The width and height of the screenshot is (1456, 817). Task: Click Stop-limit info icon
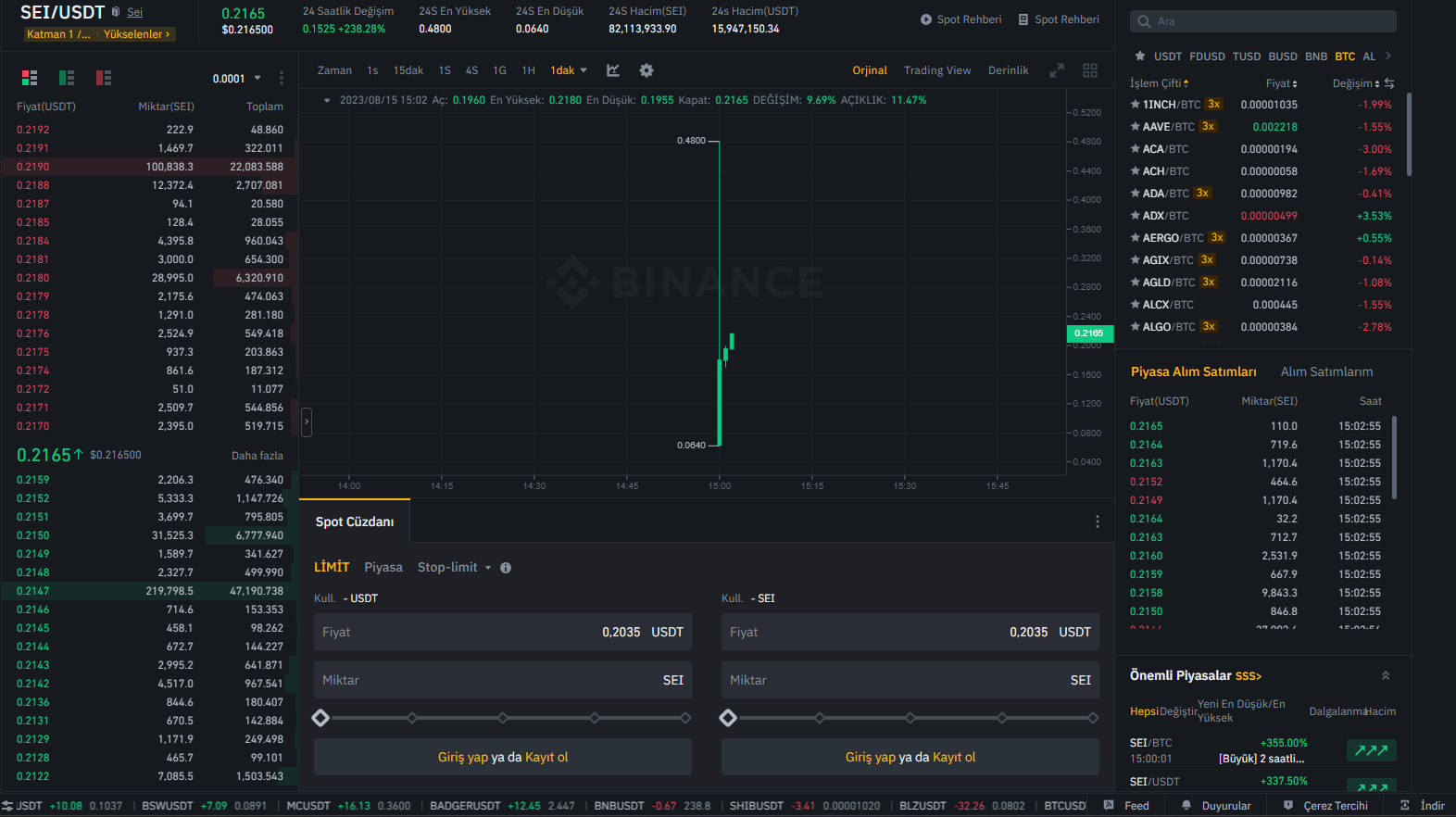506,568
